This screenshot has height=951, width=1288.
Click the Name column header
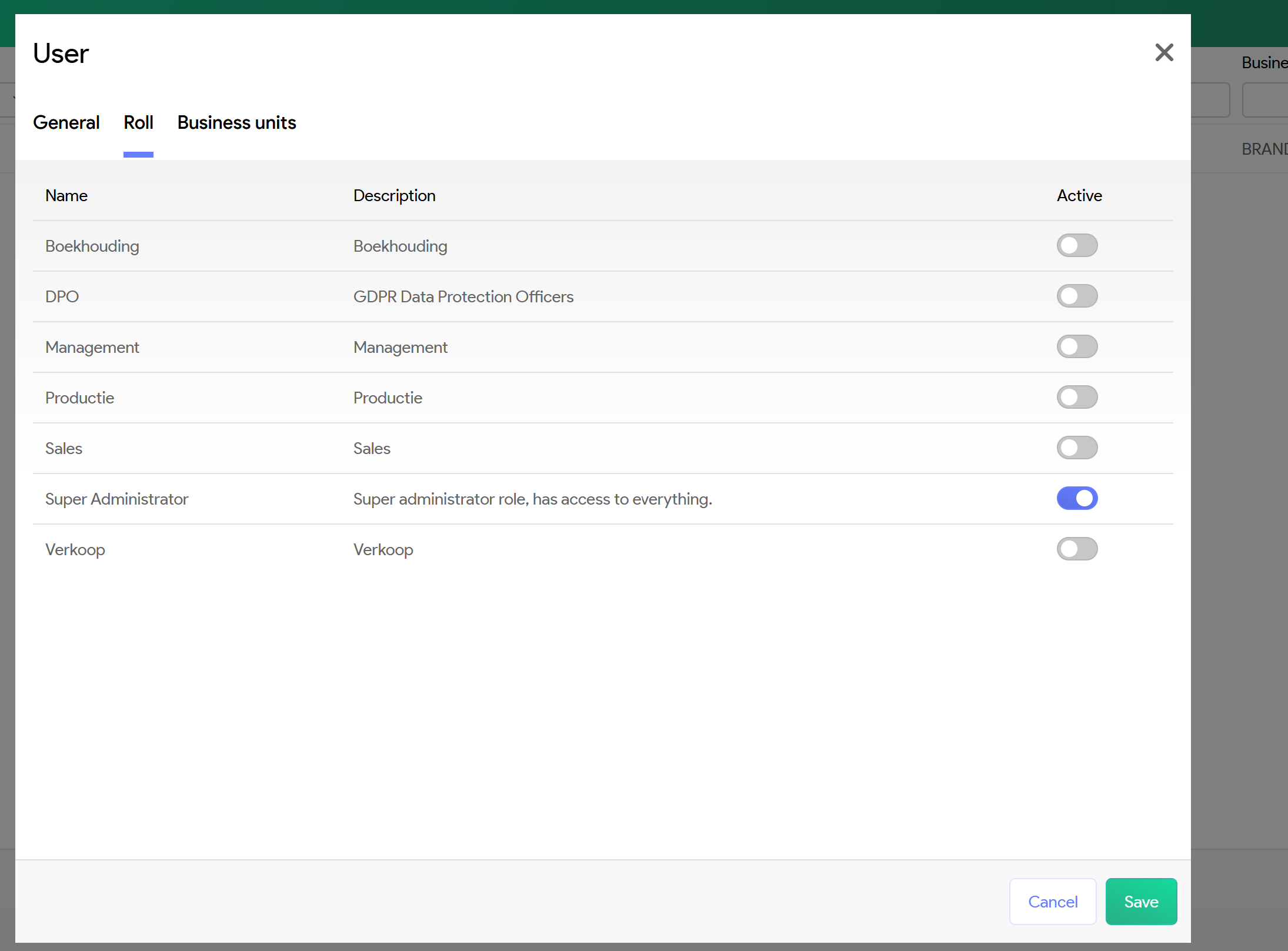pos(66,196)
